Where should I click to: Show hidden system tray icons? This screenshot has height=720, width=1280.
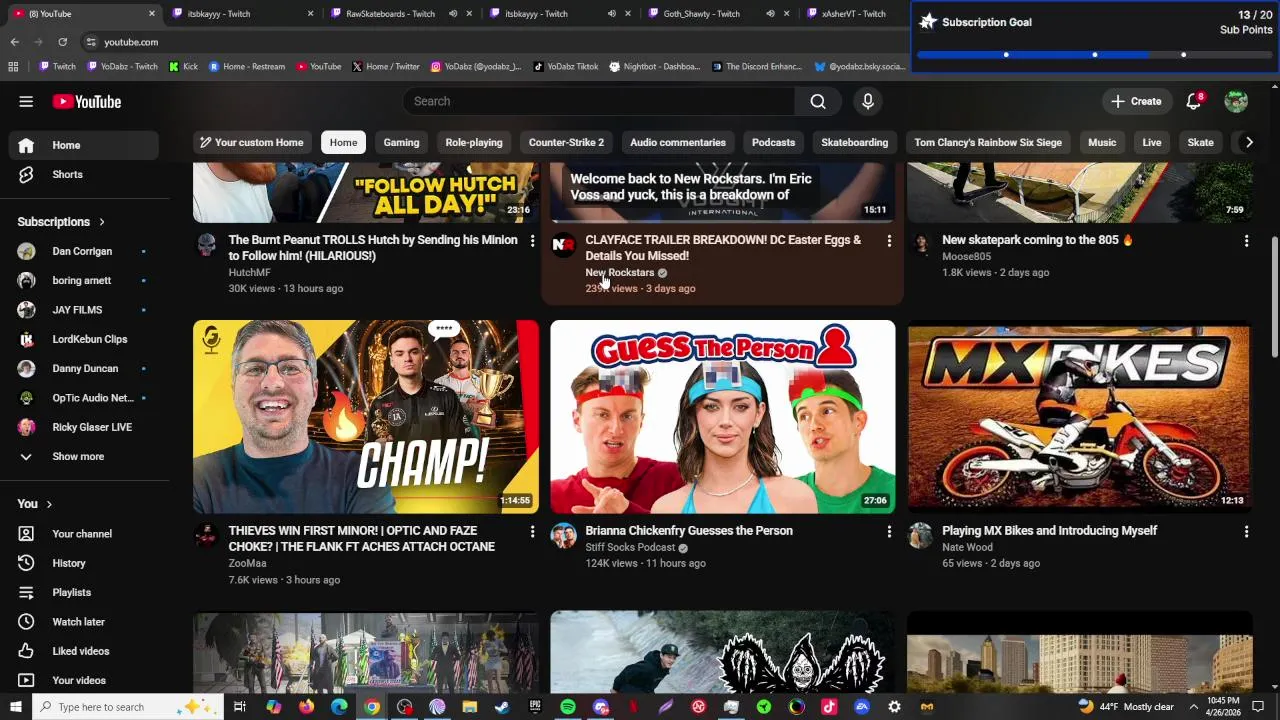(x=1193, y=707)
